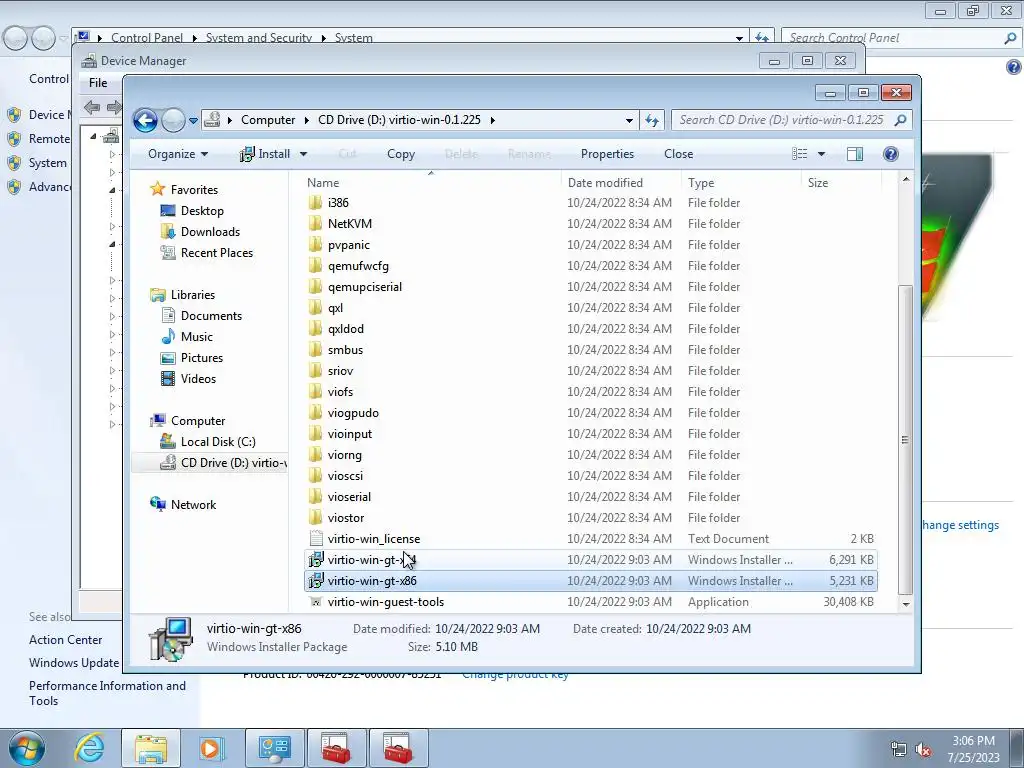
Task: Open Downloads in the navigation pane
Action: coord(210,232)
